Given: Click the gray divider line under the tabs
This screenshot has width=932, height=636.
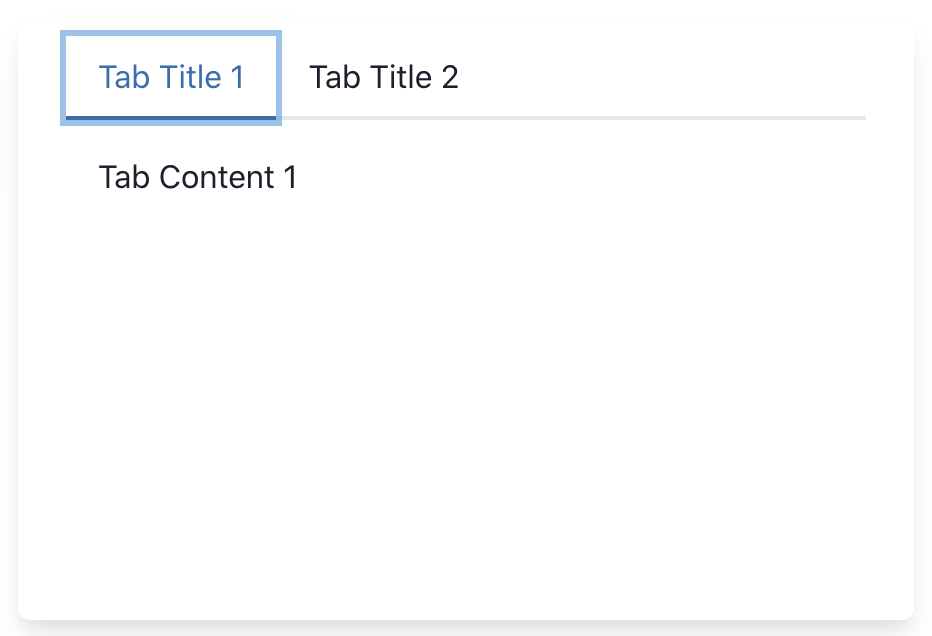Looking at the screenshot, I should (600, 117).
